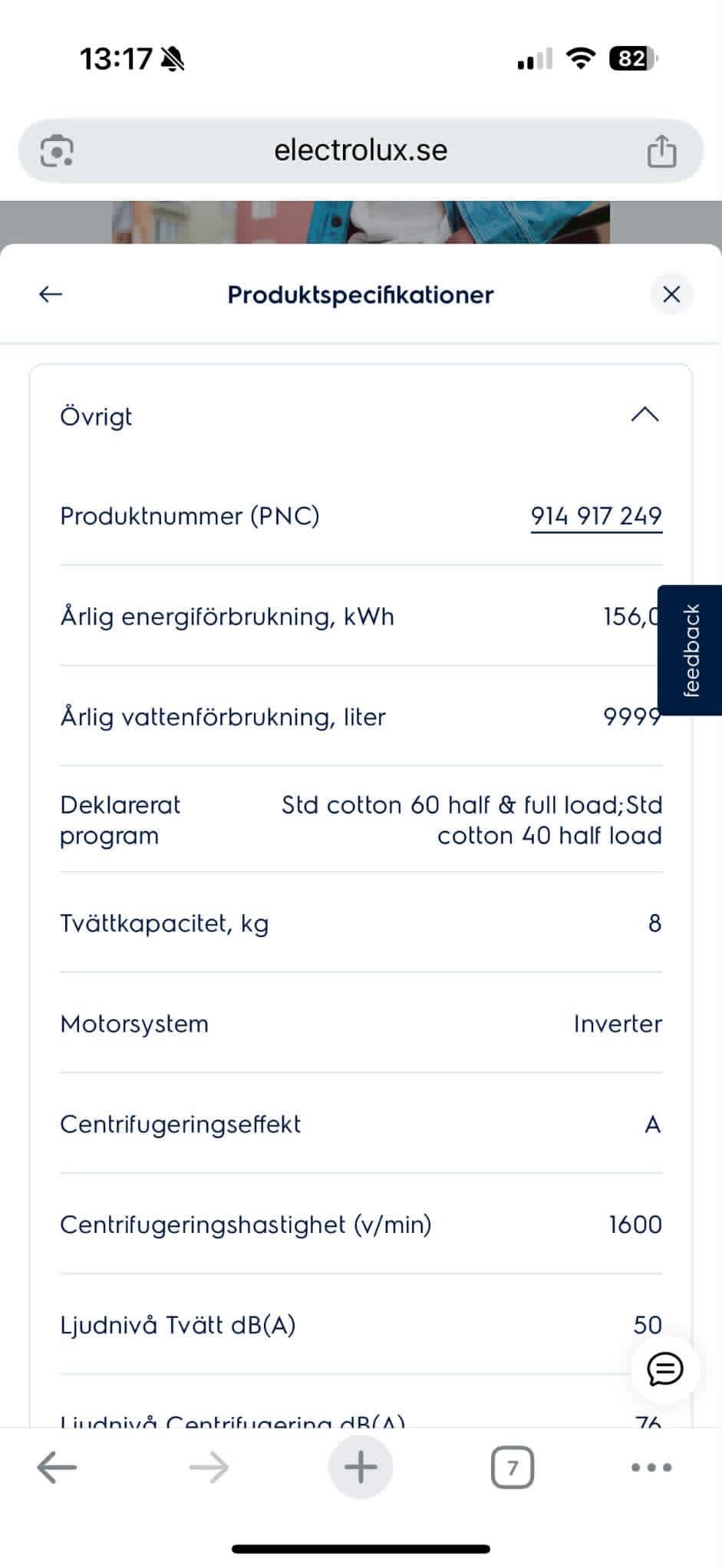Go back with browser back arrow

57,1468
